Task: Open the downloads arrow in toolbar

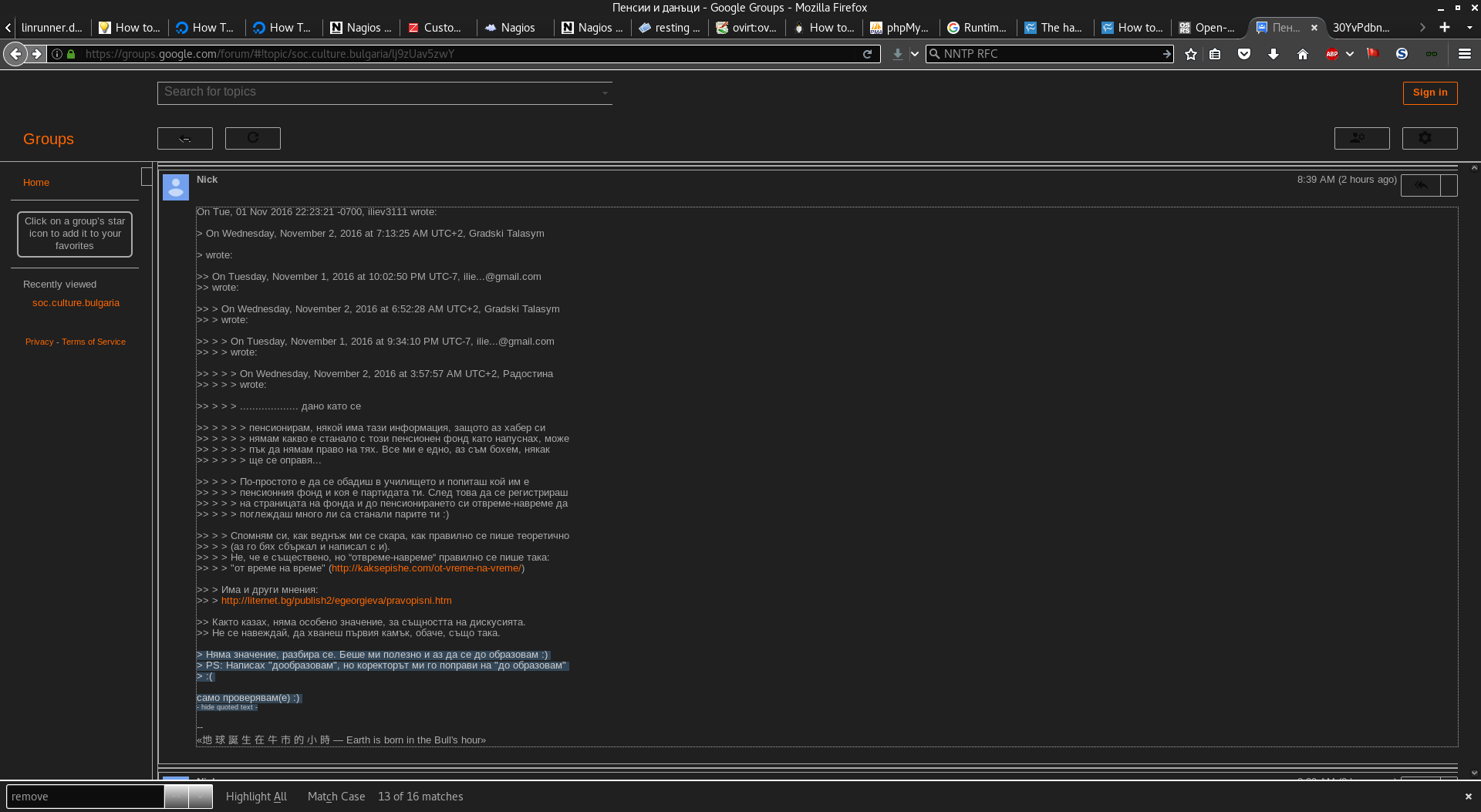Action: [1273, 54]
